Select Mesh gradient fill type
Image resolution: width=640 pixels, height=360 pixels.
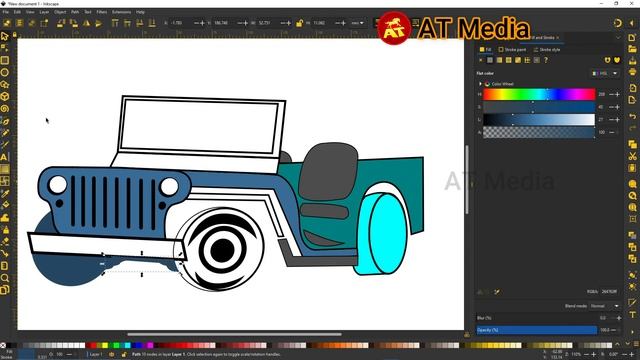pos(518,60)
